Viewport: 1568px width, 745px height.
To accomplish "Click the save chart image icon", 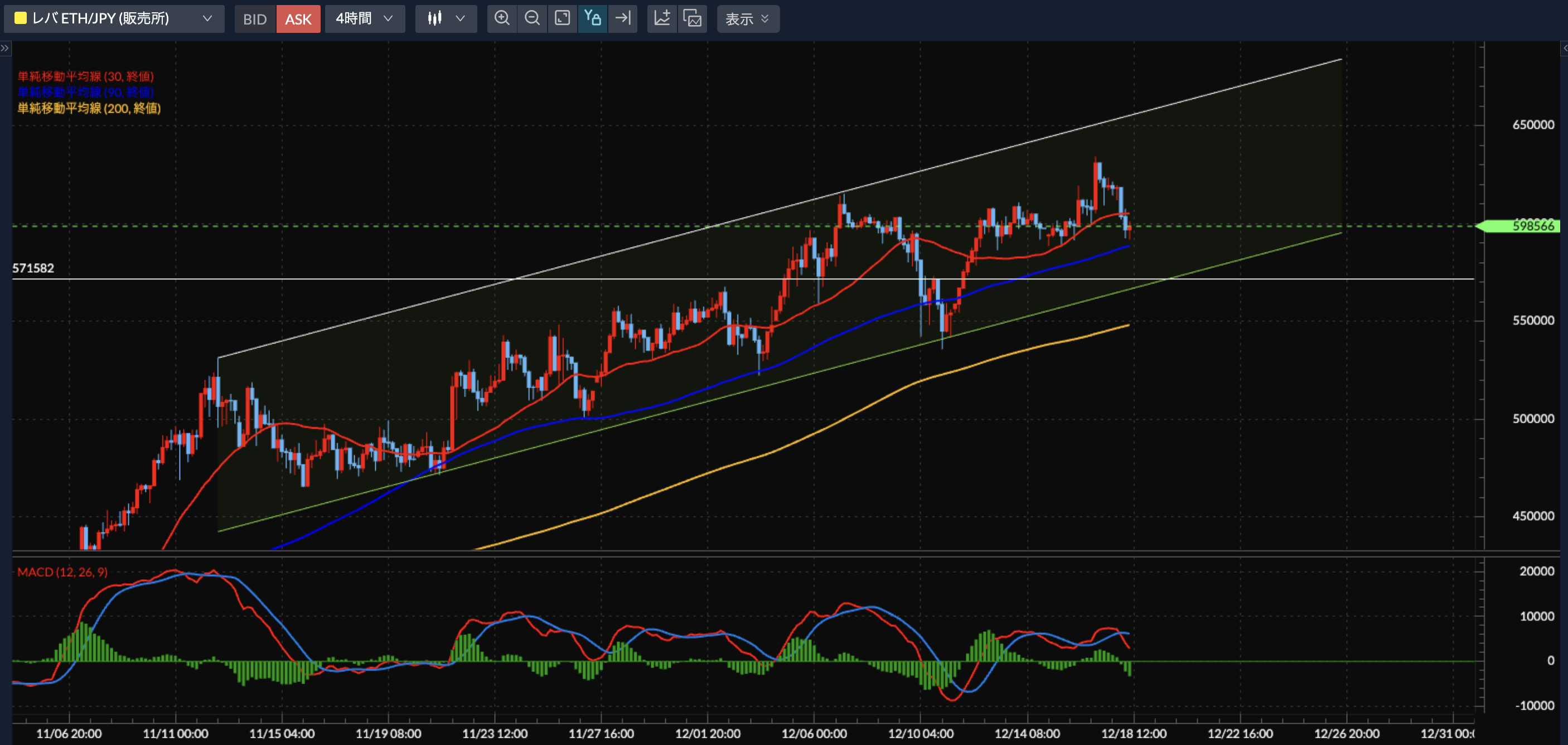I will (x=692, y=18).
